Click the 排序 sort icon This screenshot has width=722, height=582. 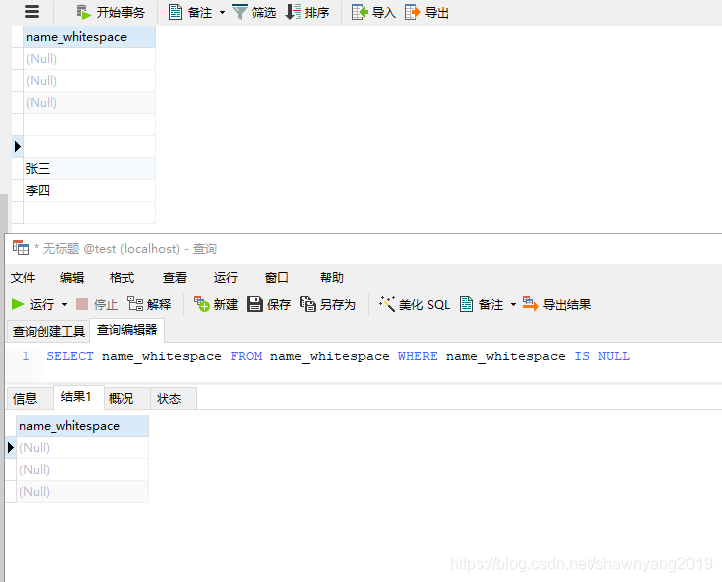click(293, 12)
